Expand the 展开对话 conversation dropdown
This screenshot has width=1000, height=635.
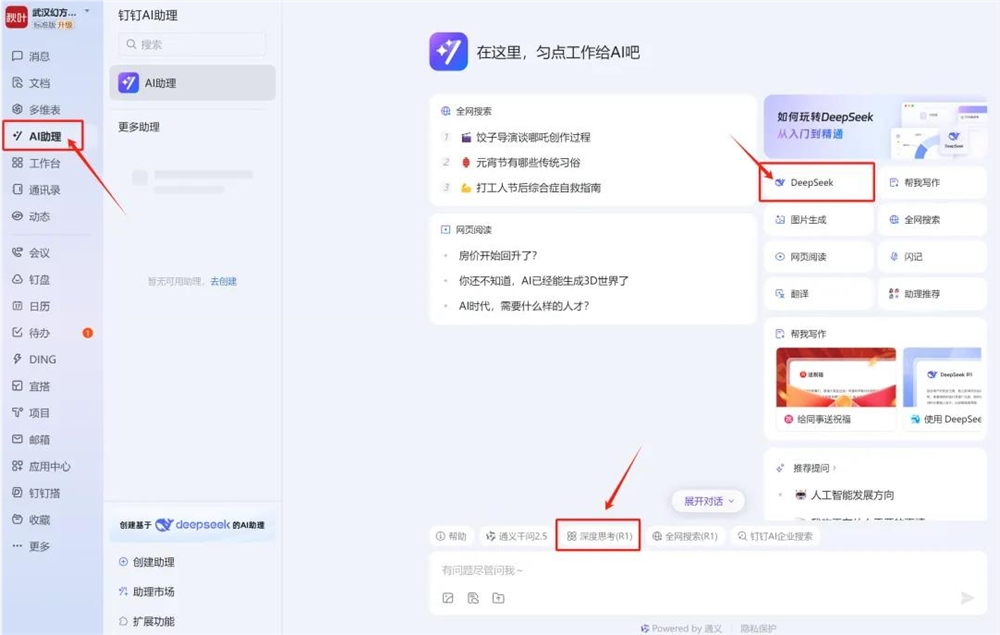click(x=707, y=501)
